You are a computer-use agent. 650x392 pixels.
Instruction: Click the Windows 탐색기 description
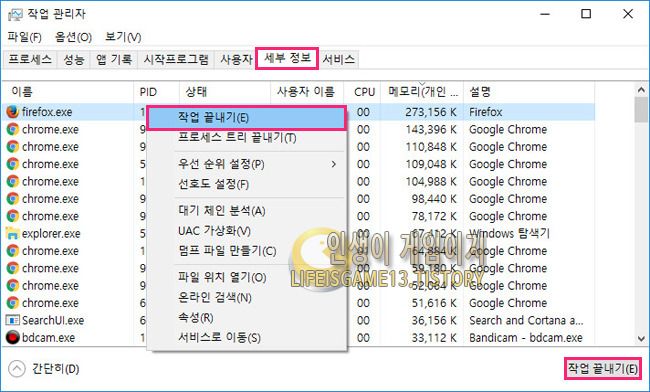509,234
